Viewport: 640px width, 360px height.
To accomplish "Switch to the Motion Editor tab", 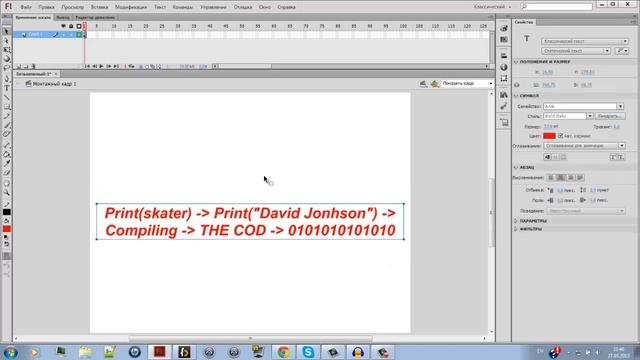I will (x=95, y=18).
